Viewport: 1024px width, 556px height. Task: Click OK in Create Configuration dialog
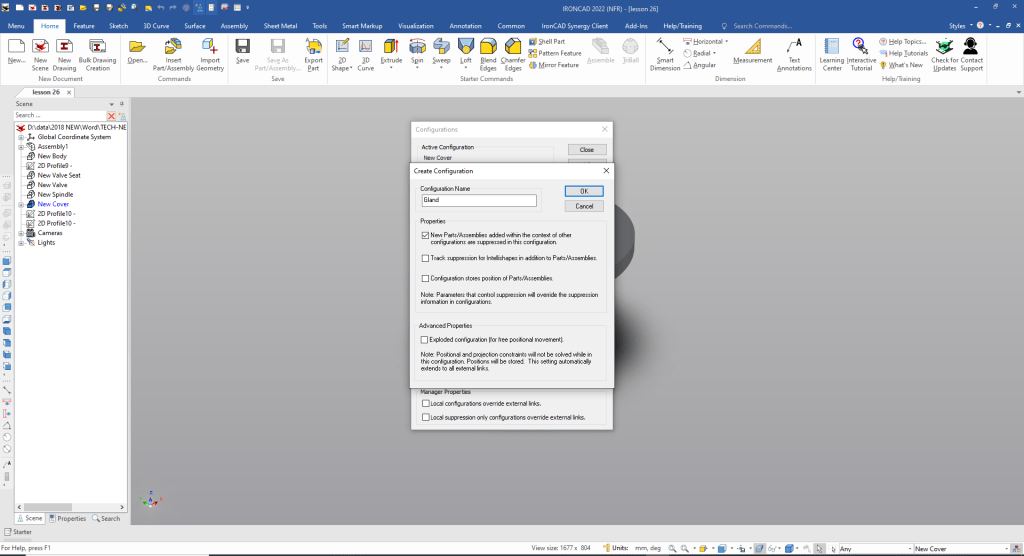(x=584, y=191)
